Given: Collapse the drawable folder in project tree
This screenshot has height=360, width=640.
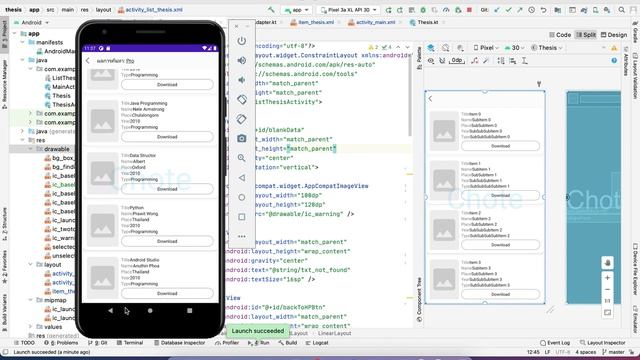Looking at the screenshot, I should (31, 149).
